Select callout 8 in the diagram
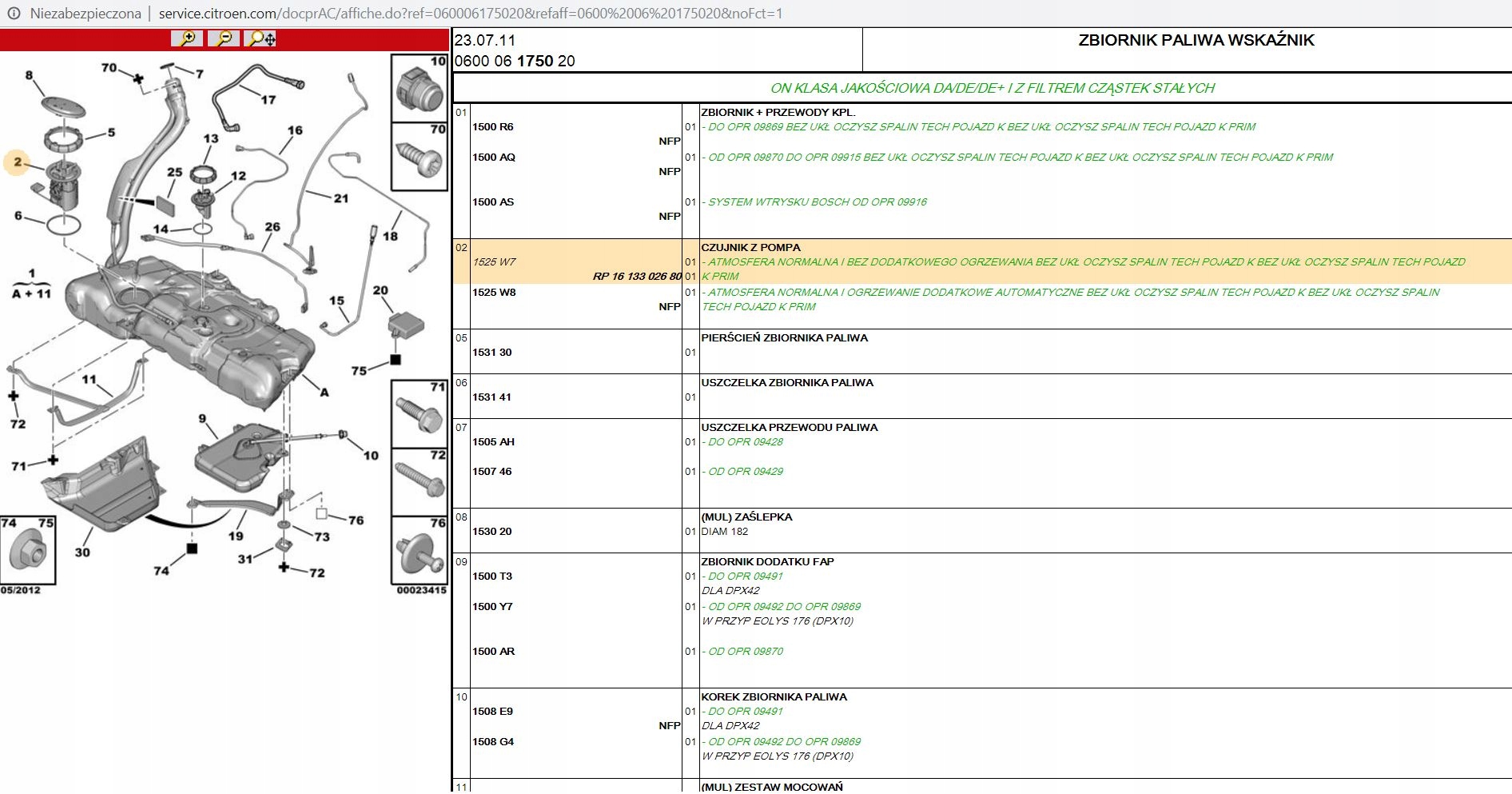The width and height of the screenshot is (1512, 794). pyautogui.click(x=29, y=75)
